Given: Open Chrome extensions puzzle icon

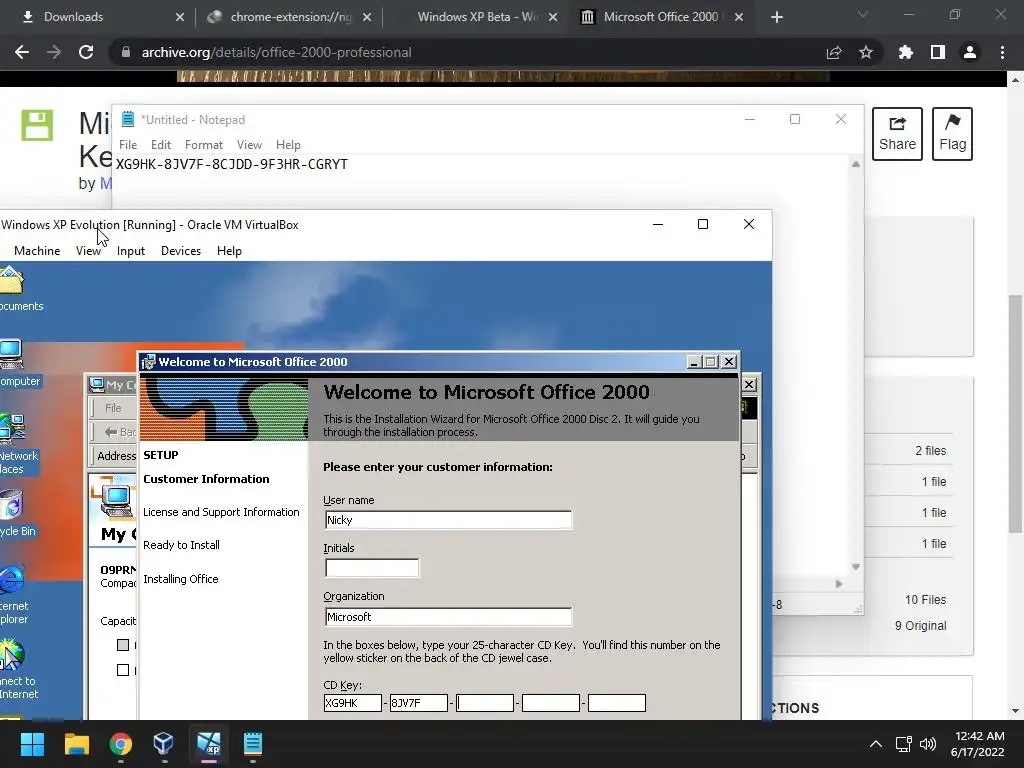Looking at the screenshot, I should coord(905,52).
